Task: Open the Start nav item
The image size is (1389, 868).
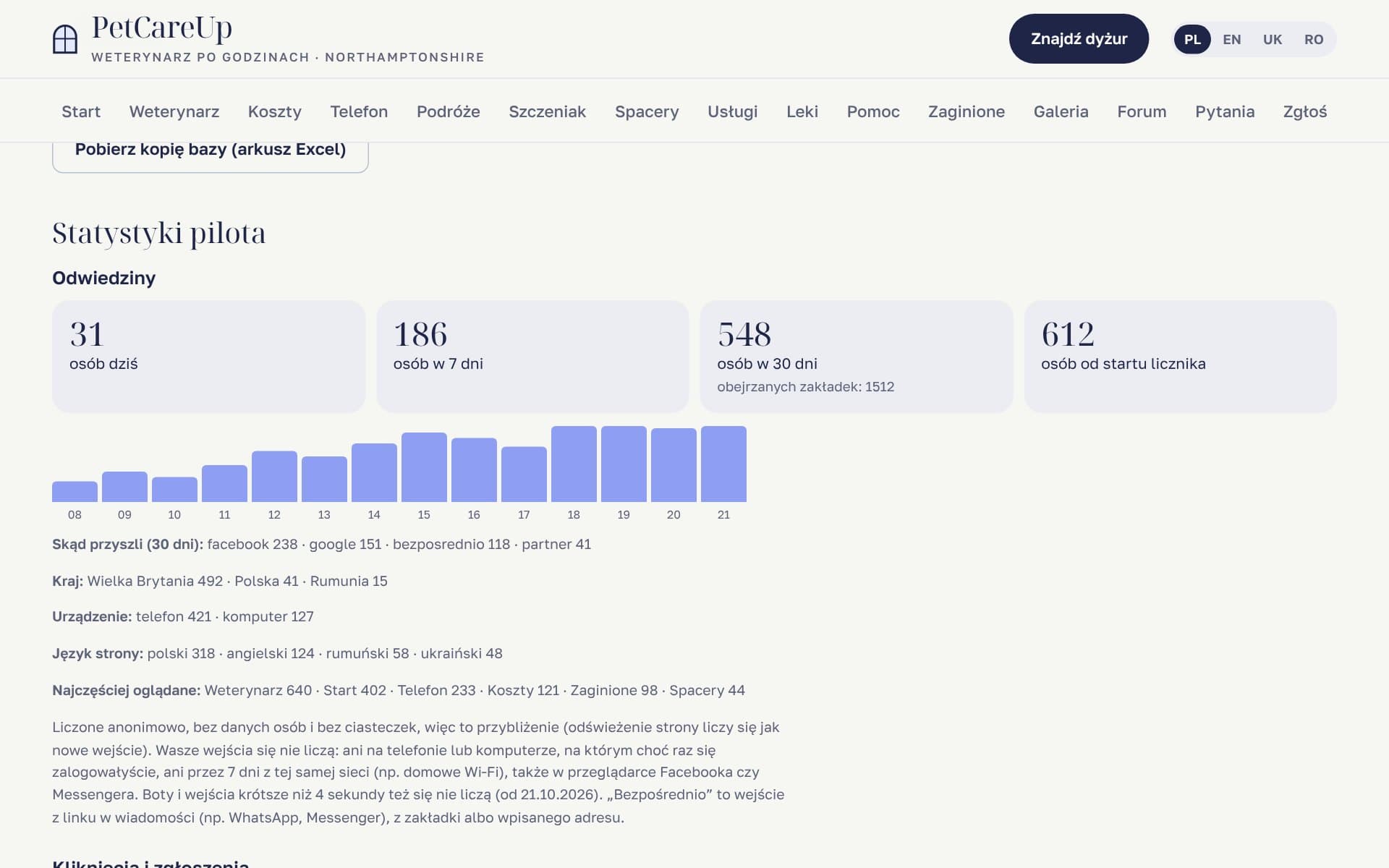Action: point(81,111)
